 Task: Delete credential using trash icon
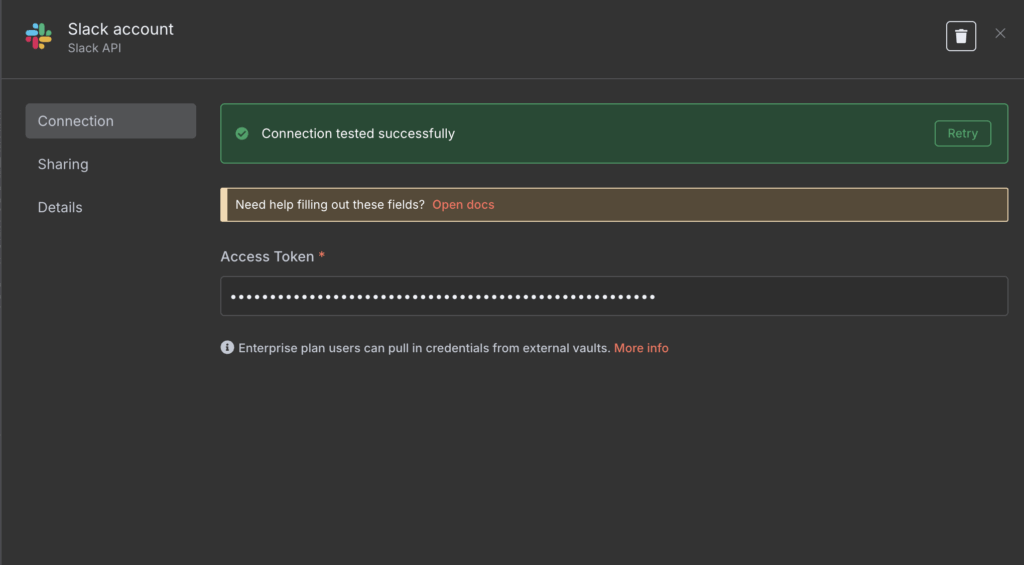(961, 36)
